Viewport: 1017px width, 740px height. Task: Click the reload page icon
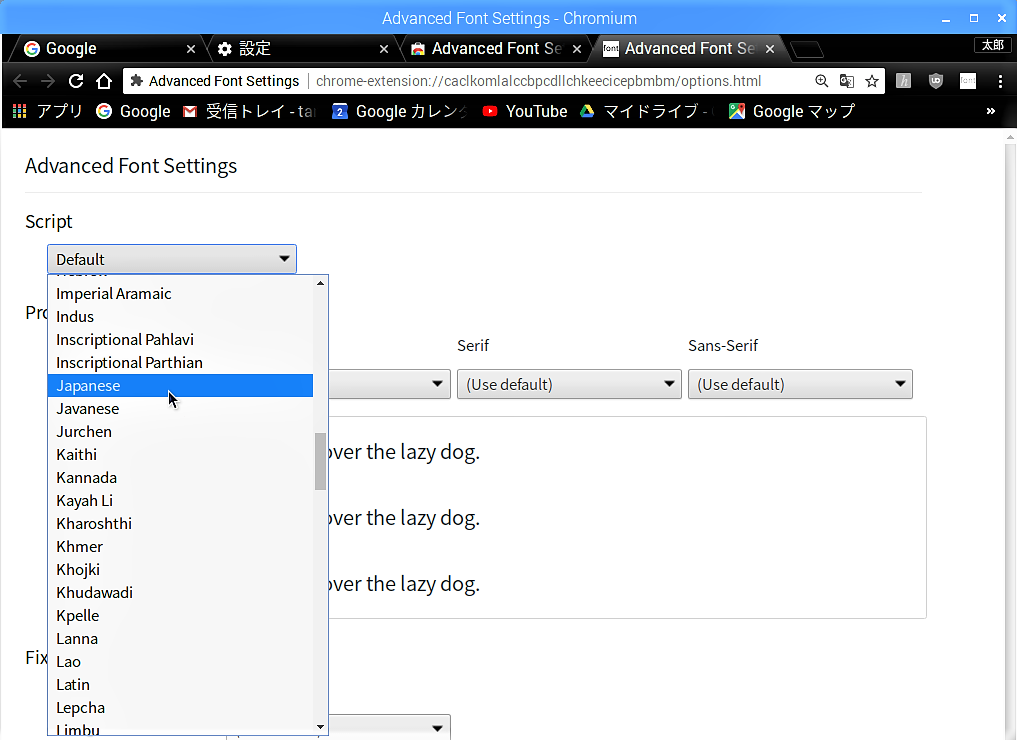(76, 81)
